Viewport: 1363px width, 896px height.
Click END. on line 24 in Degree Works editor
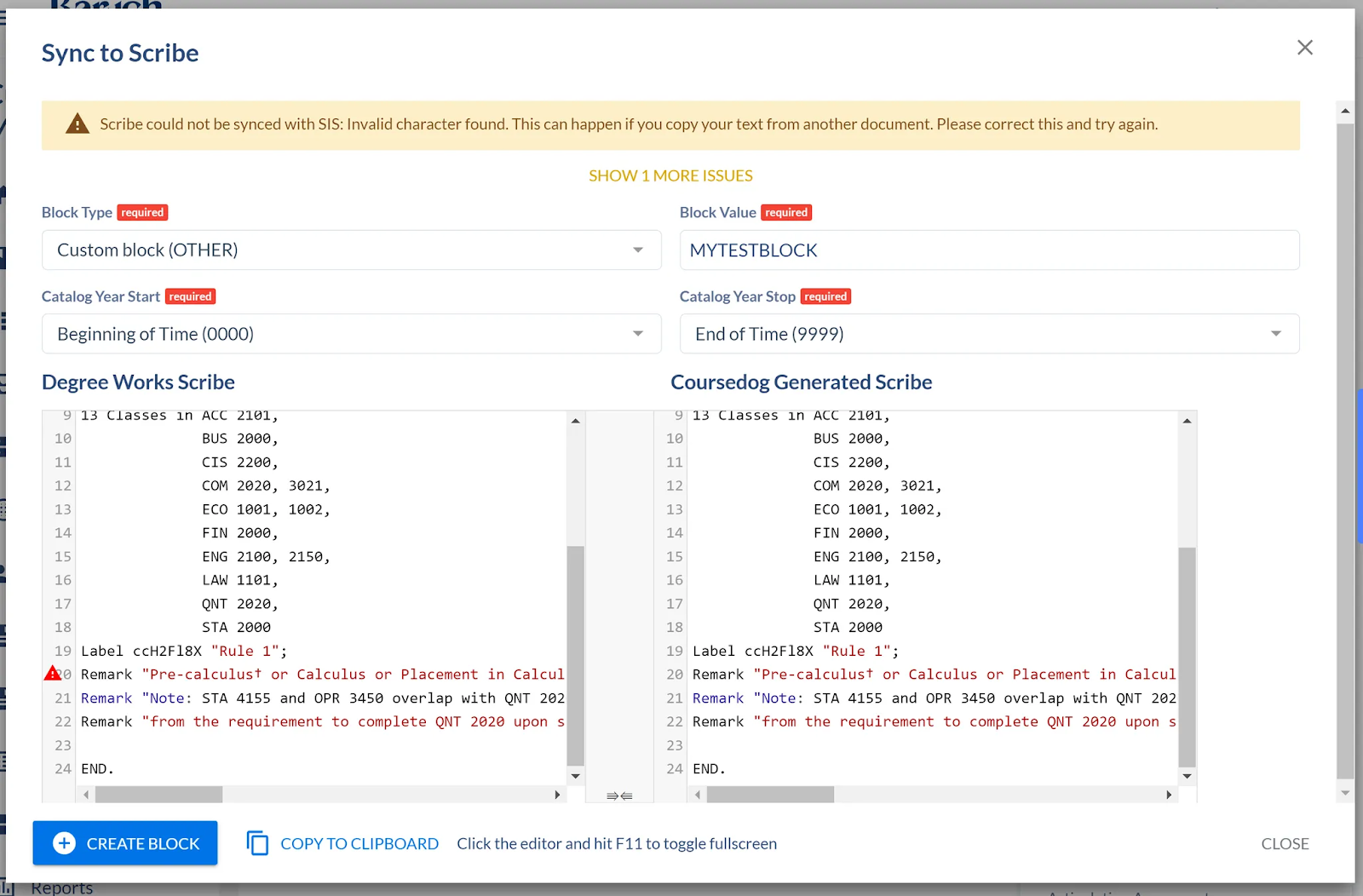click(x=97, y=768)
